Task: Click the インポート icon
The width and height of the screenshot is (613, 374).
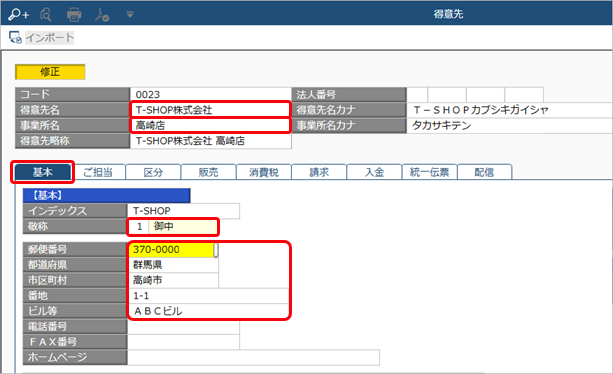Action: coord(15,38)
